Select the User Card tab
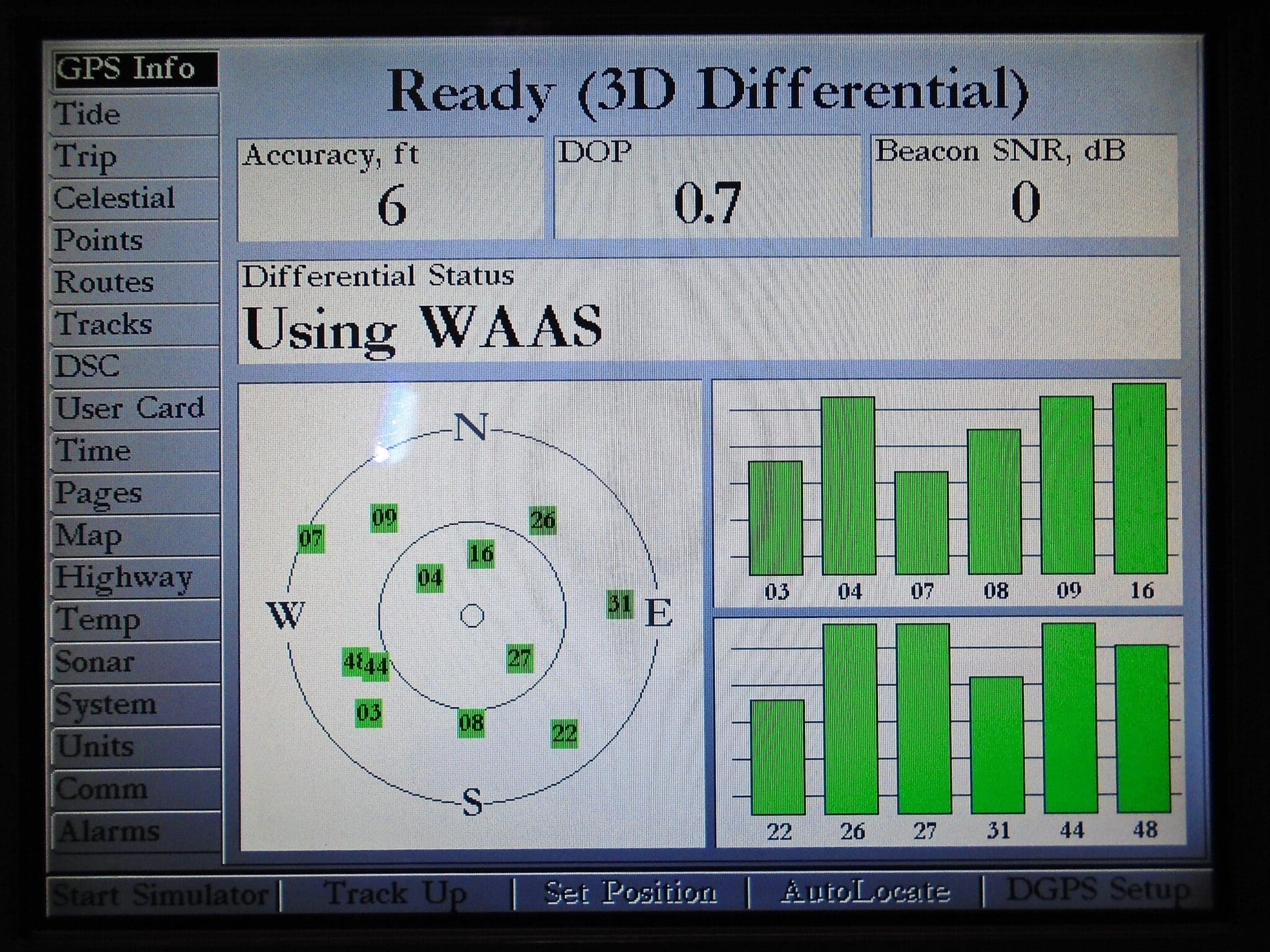 pyautogui.click(x=135, y=409)
